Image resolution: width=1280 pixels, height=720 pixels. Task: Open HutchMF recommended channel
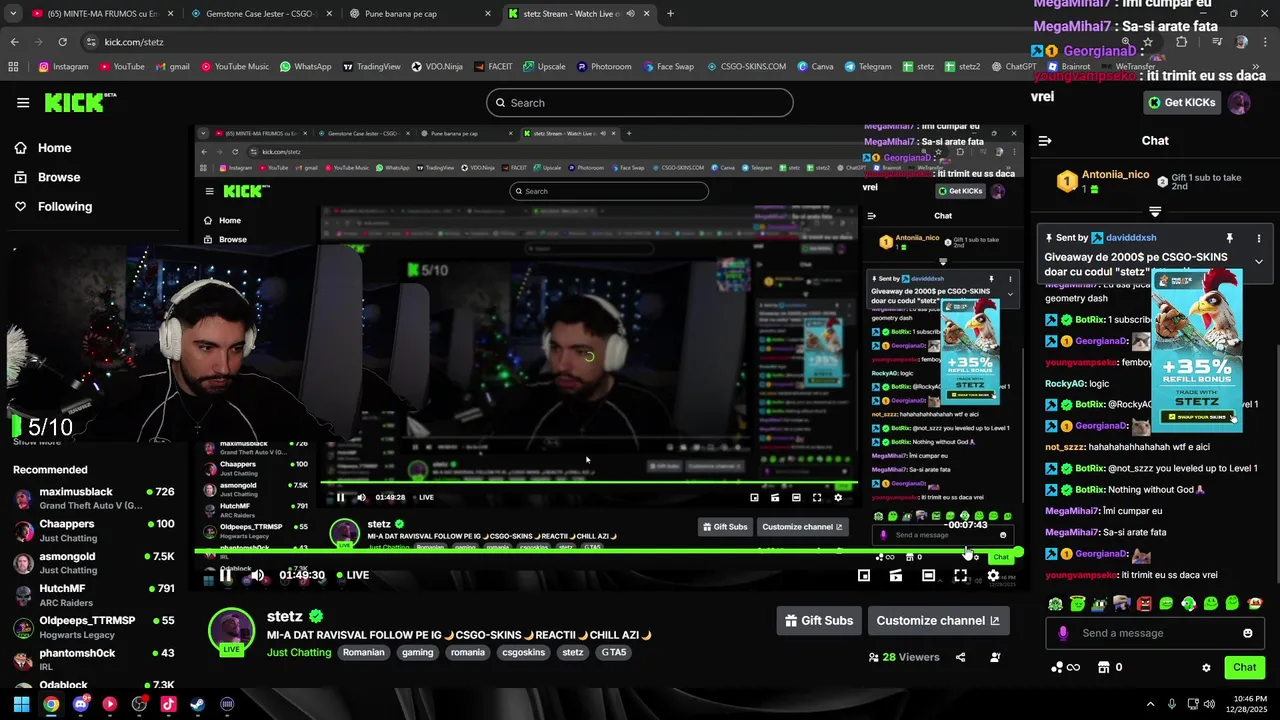point(95,595)
